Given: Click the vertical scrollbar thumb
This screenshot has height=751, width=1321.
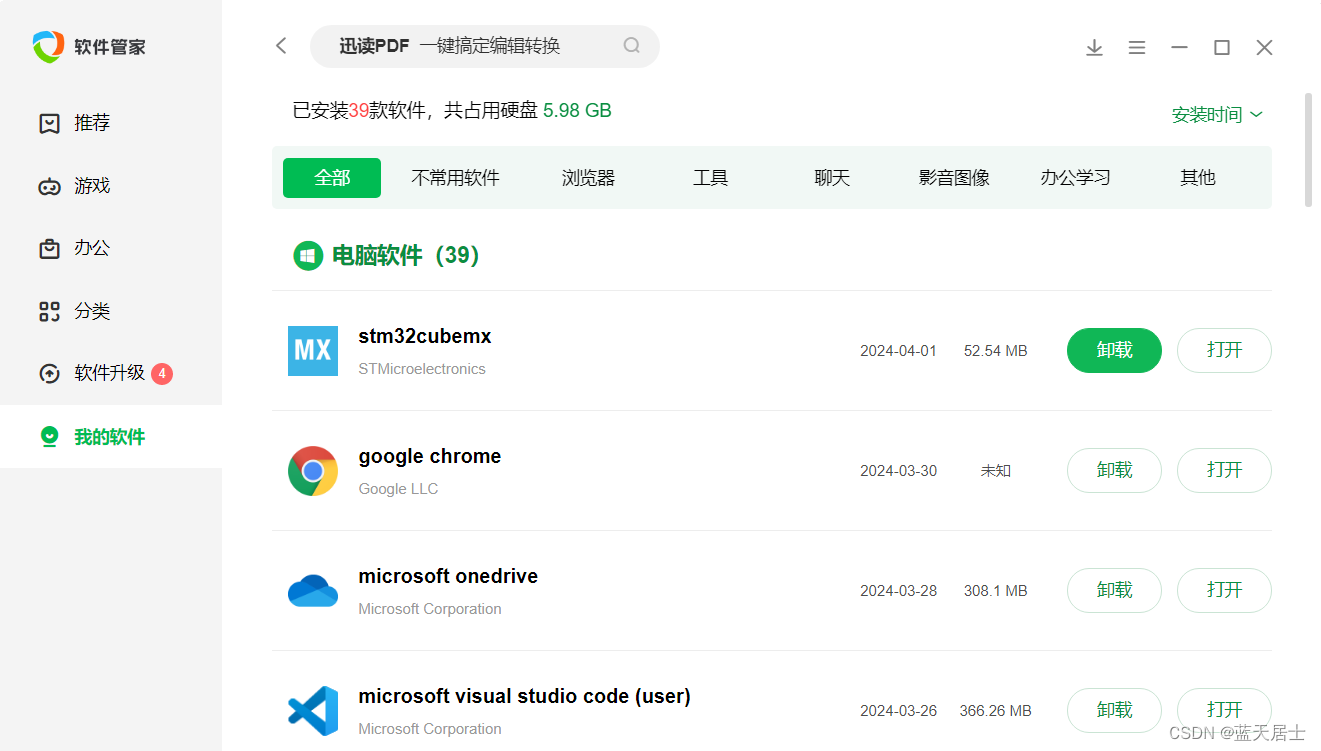Looking at the screenshot, I should [x=1308, y=150].
